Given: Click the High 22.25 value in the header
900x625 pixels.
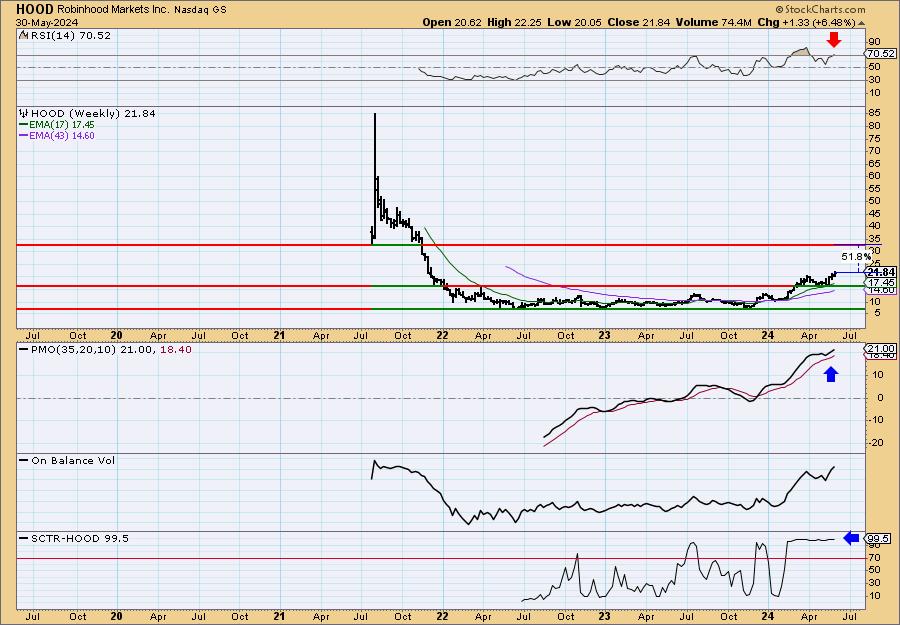Looking at the screenshot, I should 514,22.
